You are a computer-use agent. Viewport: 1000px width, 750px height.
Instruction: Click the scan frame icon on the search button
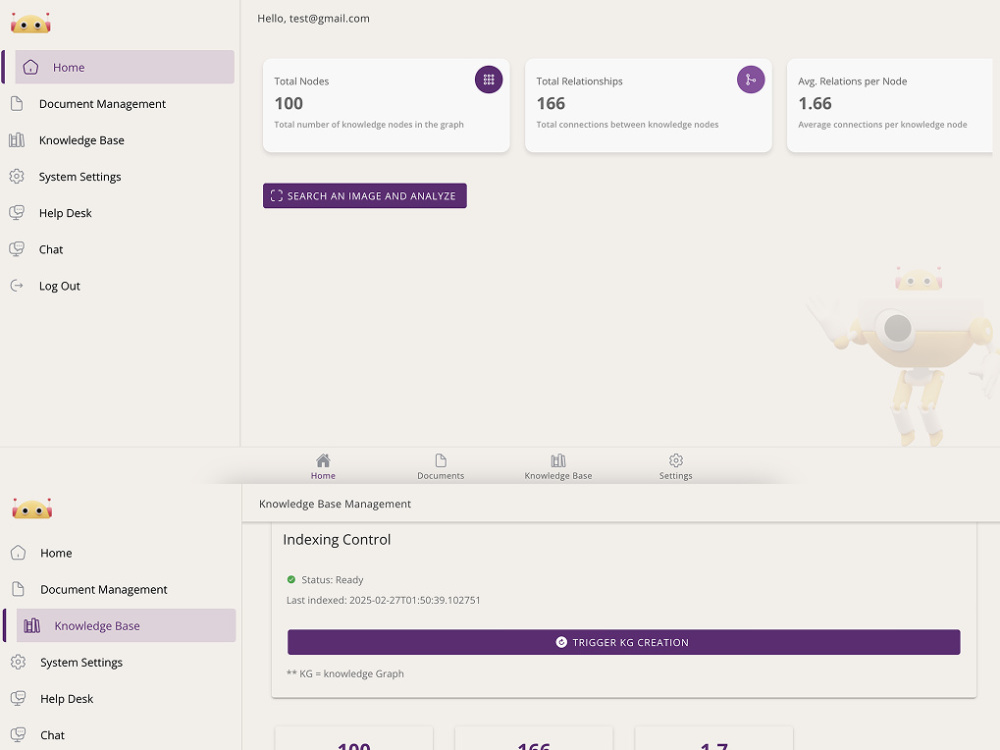pyautogui.click(x=276, y=196)
